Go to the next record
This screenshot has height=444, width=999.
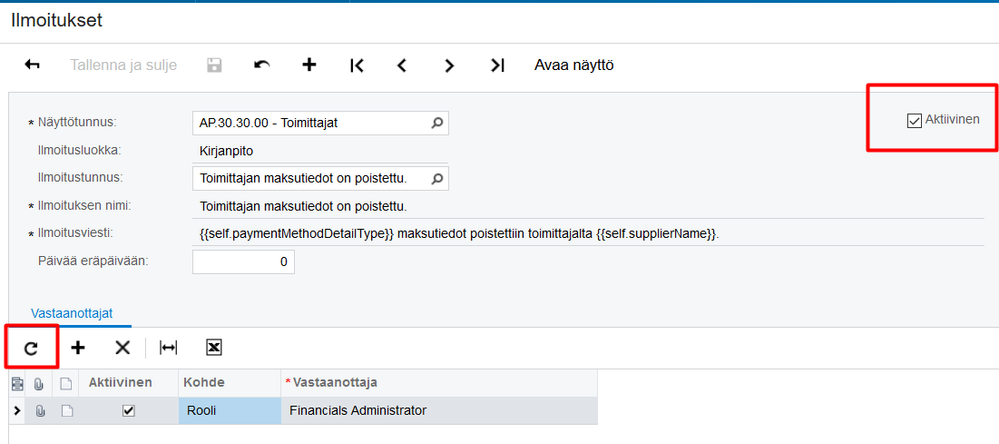point(449,65)
